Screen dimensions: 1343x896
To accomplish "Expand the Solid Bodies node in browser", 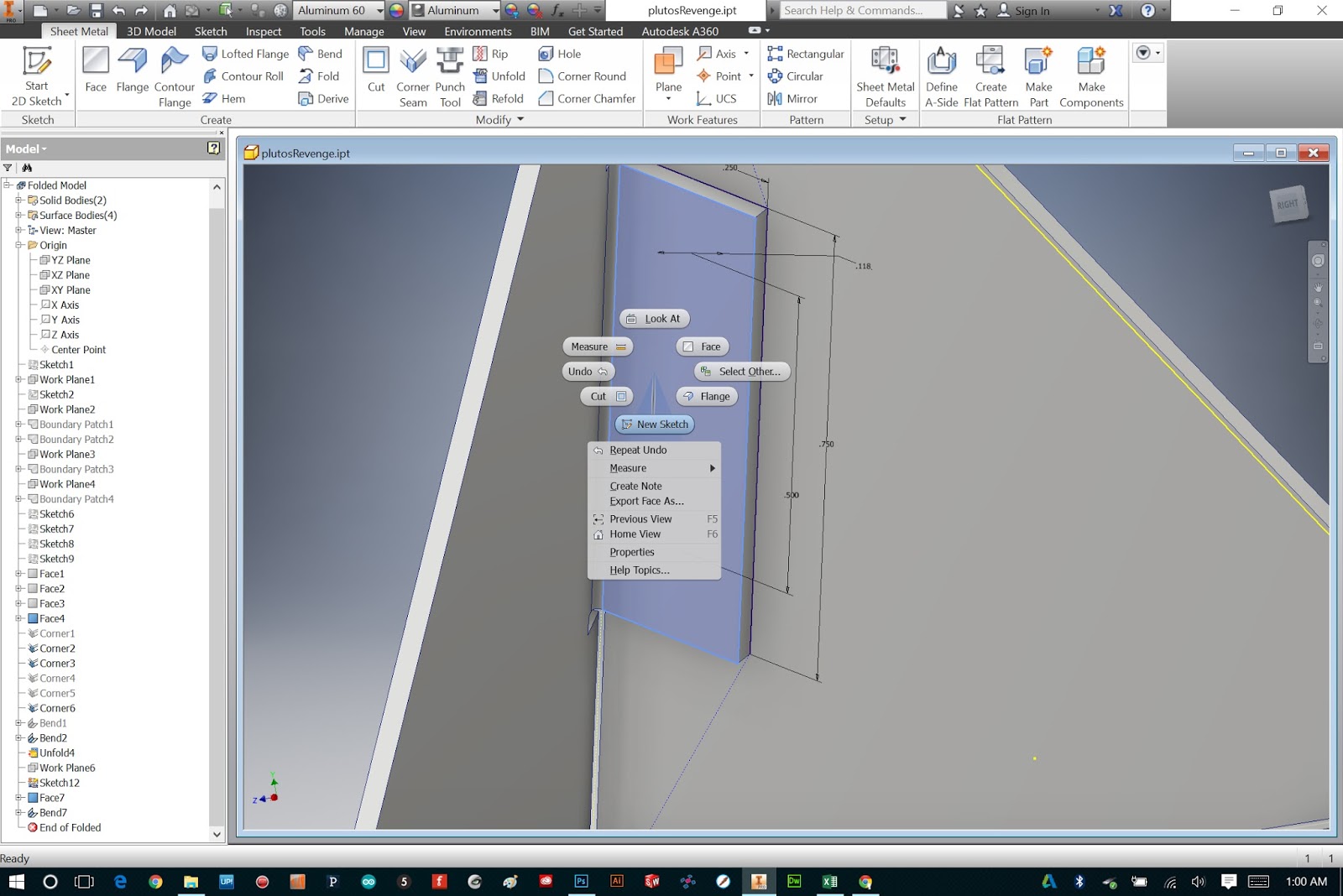I will click(x=19, y=200).
